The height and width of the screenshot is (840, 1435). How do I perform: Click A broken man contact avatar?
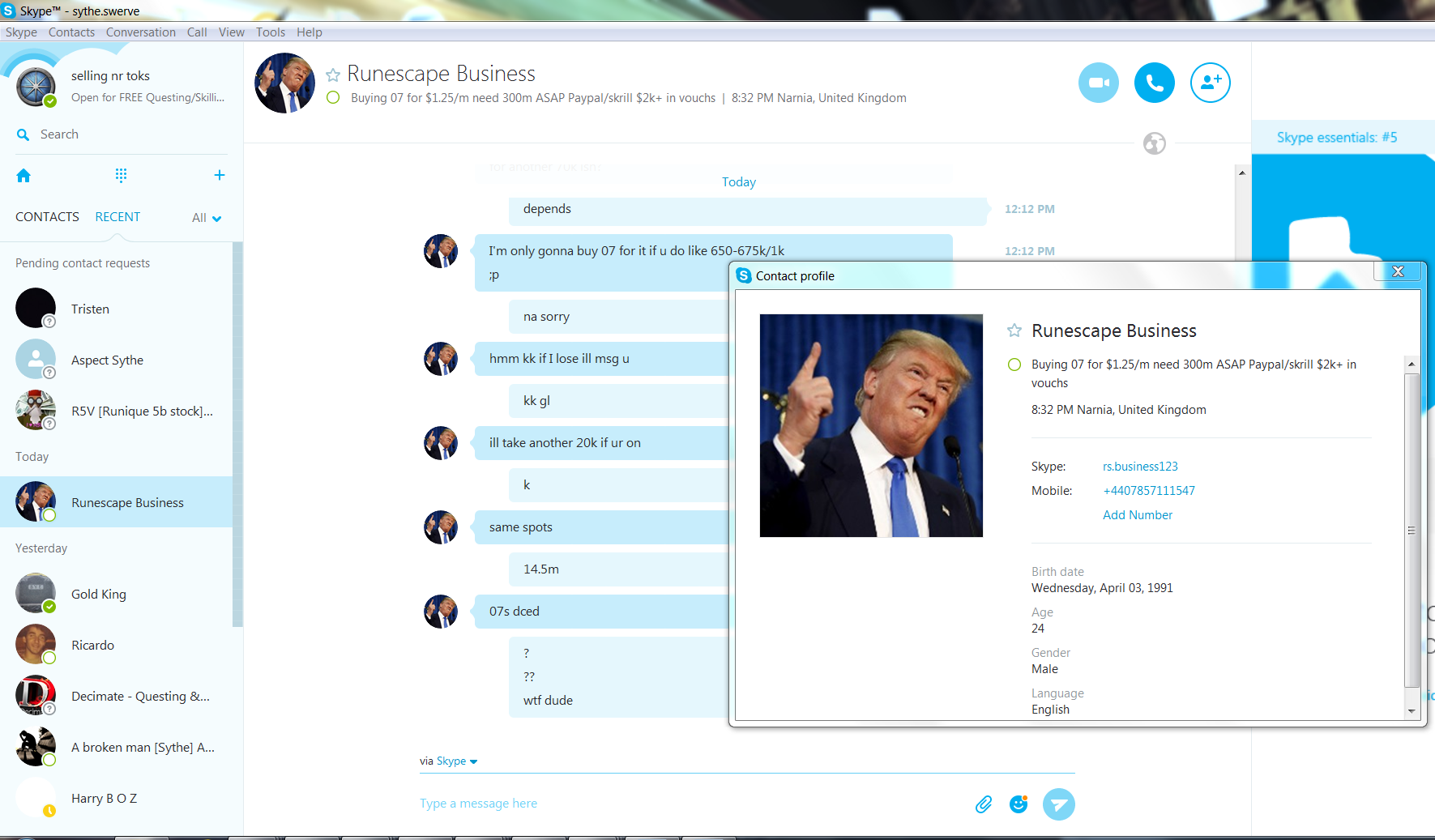(x=36, y=747)
